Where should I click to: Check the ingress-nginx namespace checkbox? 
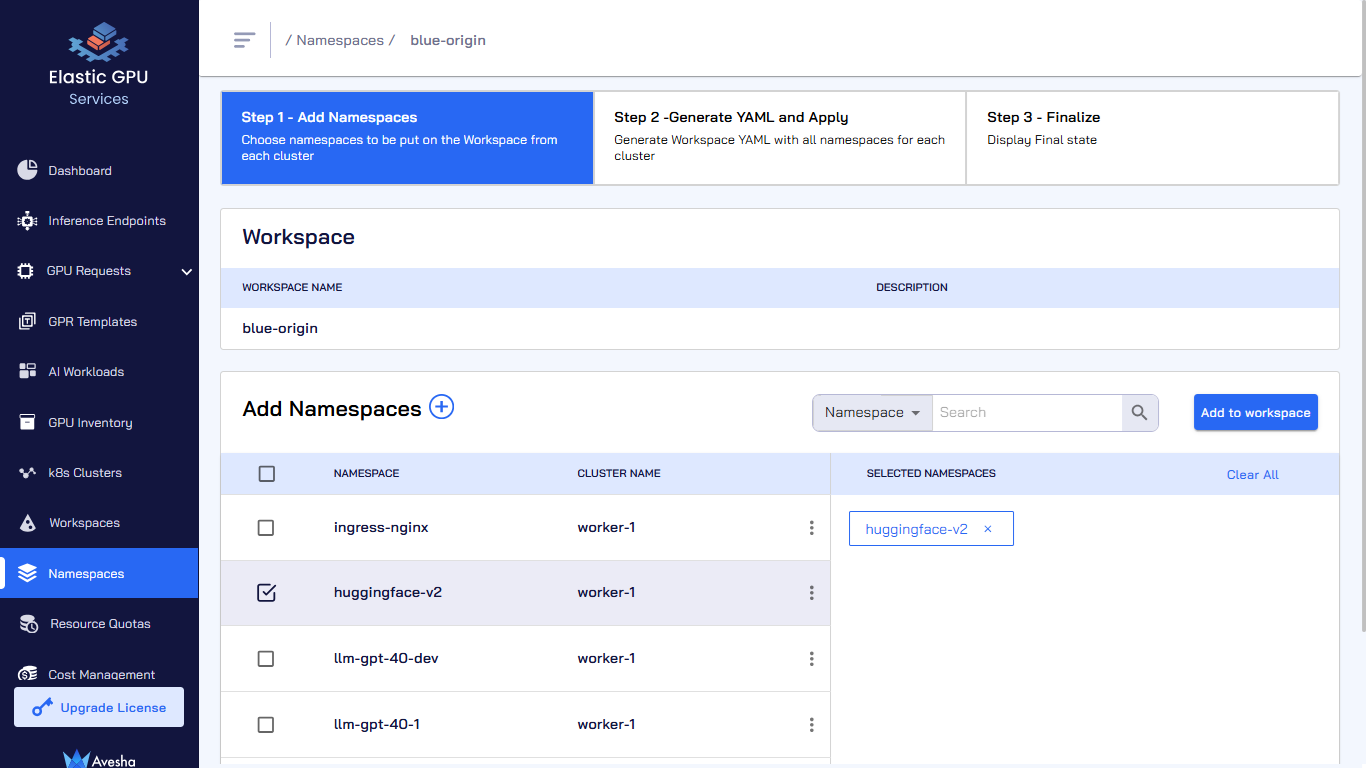click(265, 528)
